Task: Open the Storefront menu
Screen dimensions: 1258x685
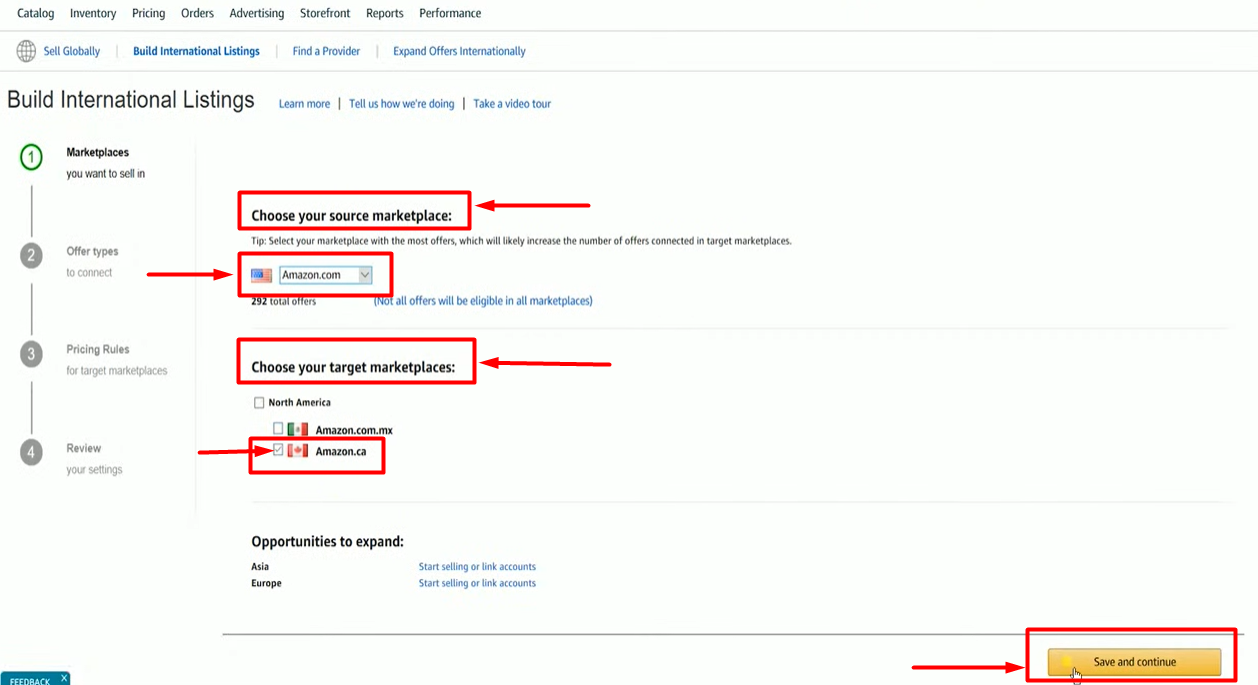Action: [325, 13]
